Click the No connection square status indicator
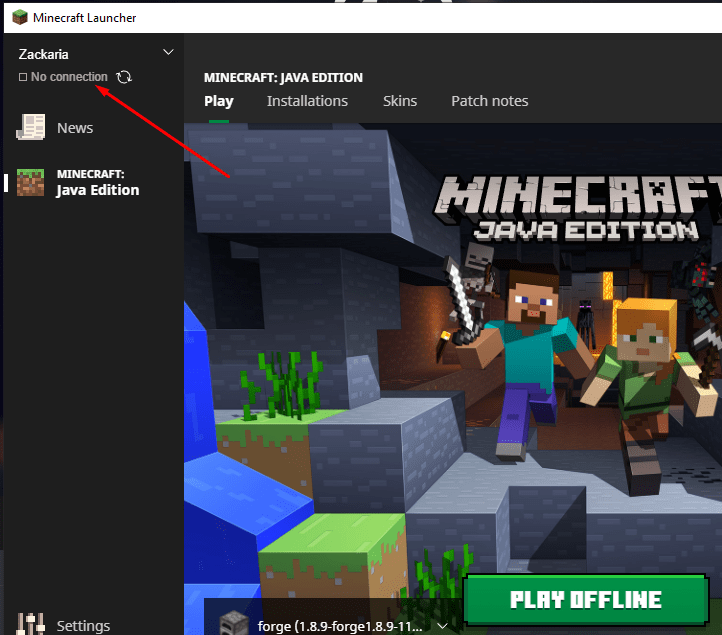The width and height of the screenshot is (722, 635). tap(23, 77)
